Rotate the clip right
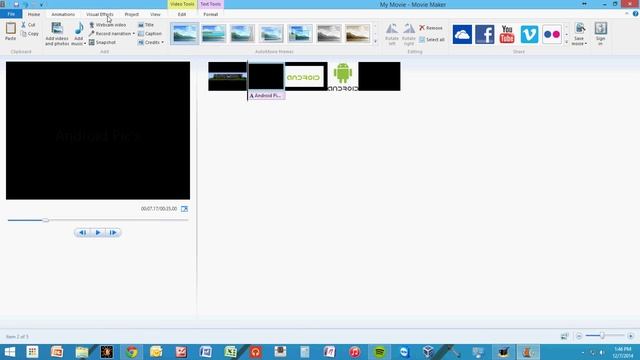Image resolution: width=640 pixels, height=360 pixels. [x=409, y=34]
